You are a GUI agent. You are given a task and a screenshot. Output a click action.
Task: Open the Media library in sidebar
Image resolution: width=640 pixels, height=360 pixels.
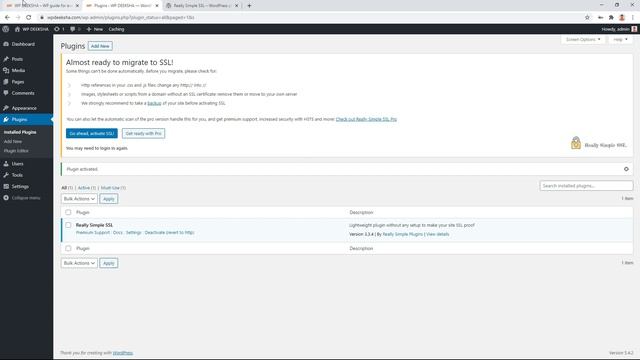point(18,70)
